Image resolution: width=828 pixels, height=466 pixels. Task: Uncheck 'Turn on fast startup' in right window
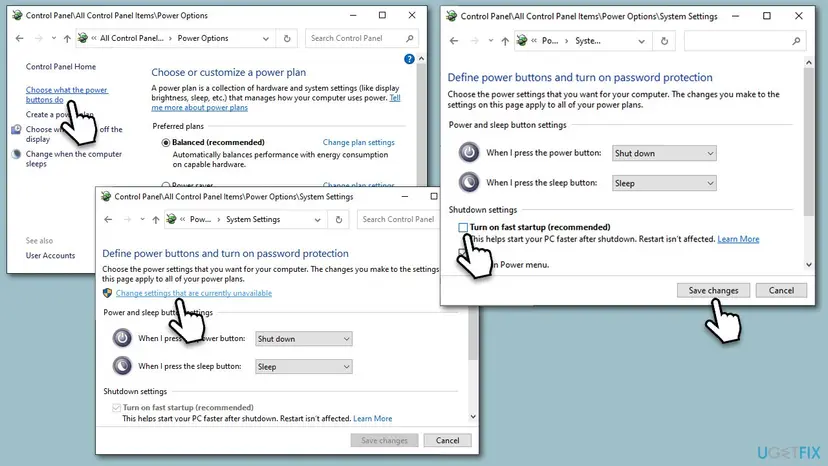pyautogui.click(x=463, y=227)
